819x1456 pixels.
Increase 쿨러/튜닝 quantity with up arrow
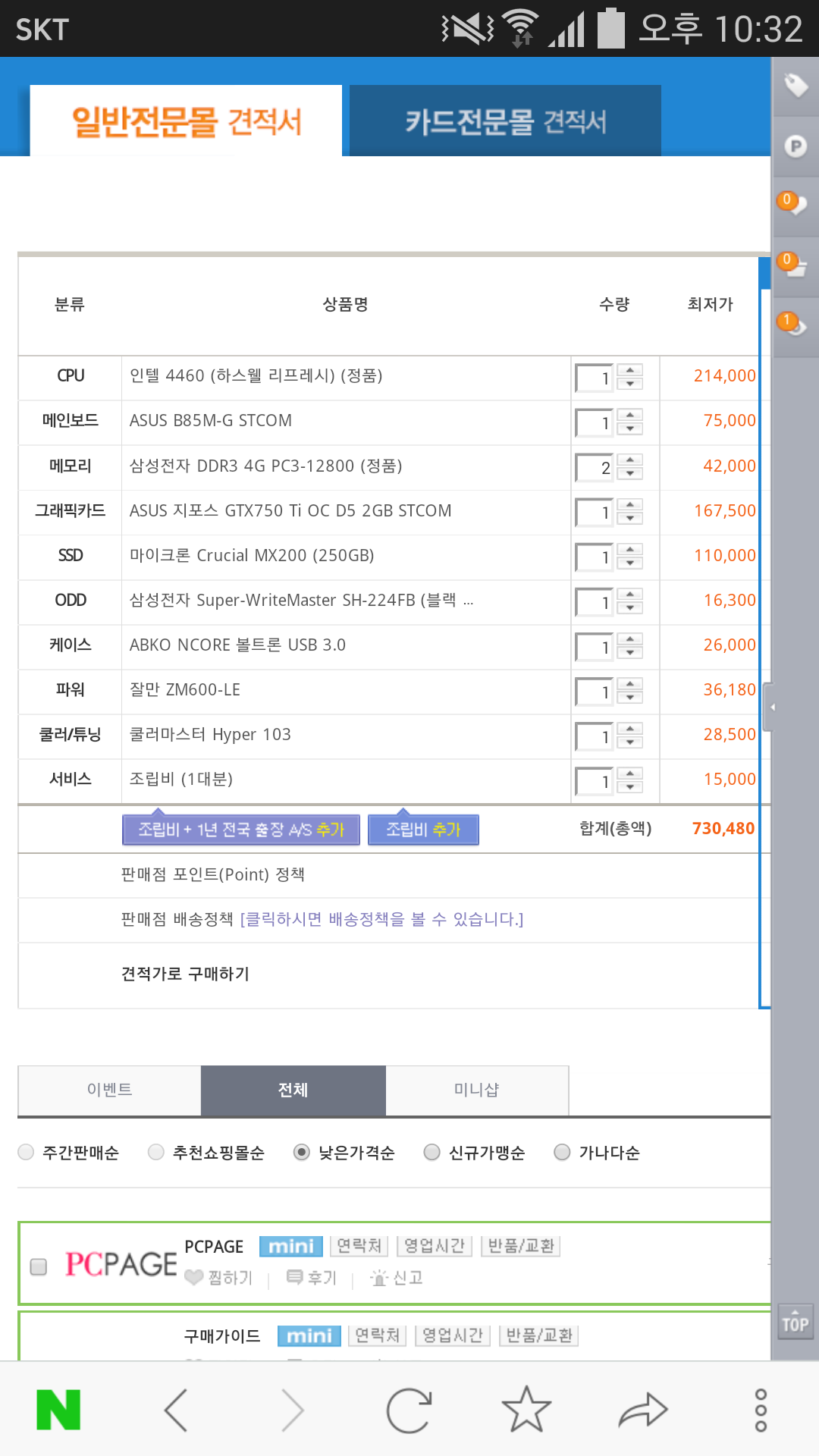(x=630, y=727)
